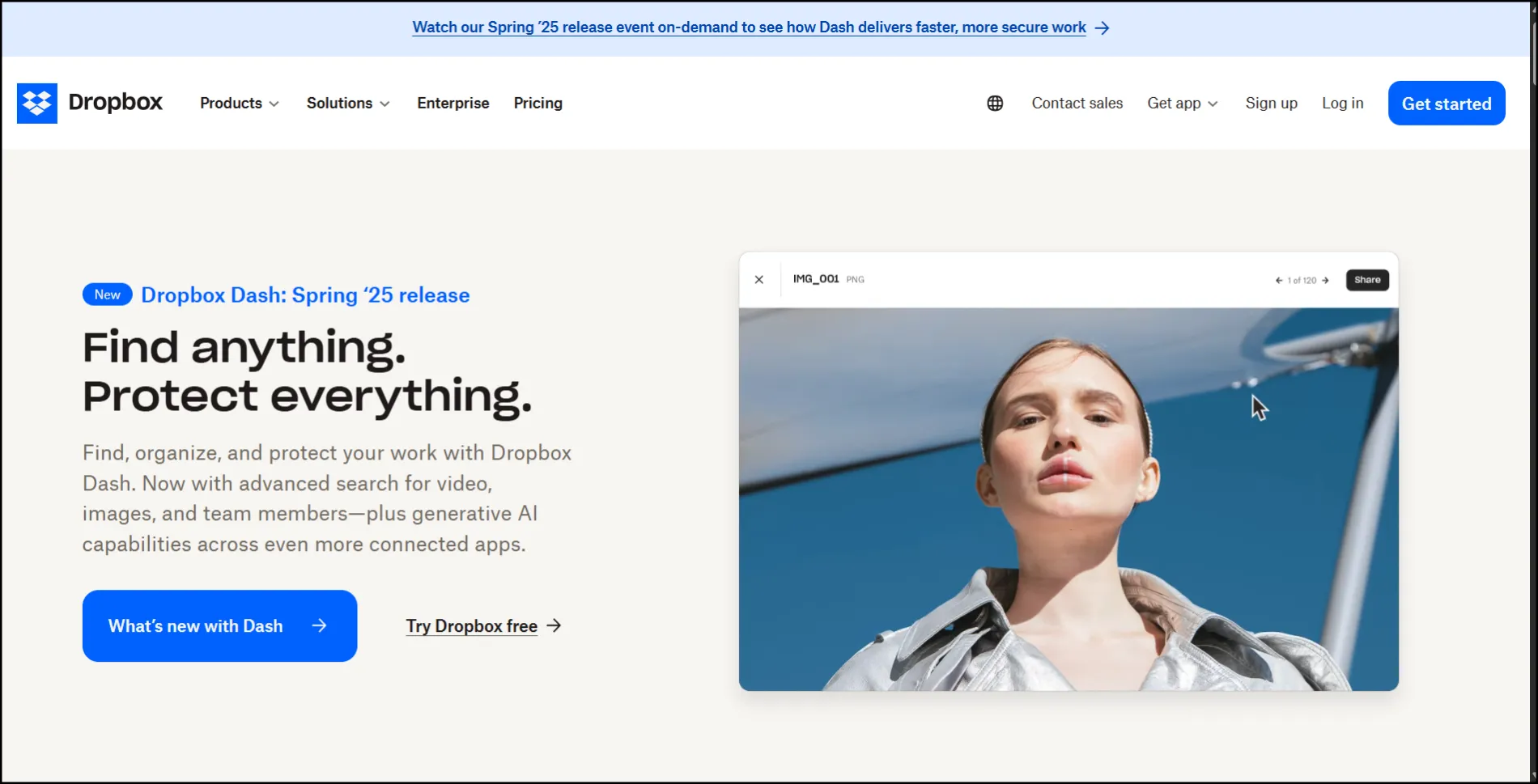Click the Dropbox logo icon
This screenshot has width=1538, height=784.
tap(37, 103)
